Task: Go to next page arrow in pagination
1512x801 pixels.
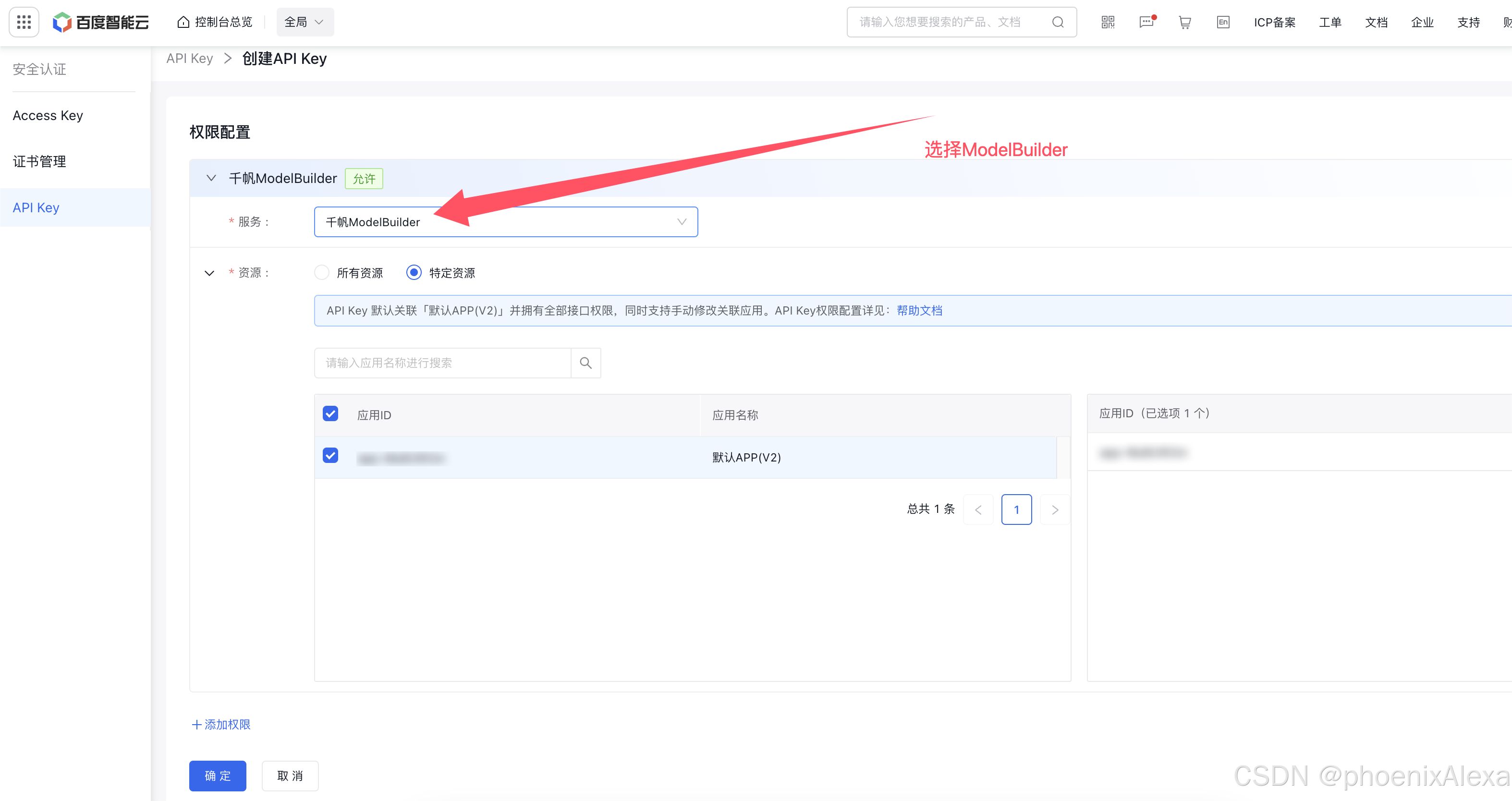Action: [1055, 510]
